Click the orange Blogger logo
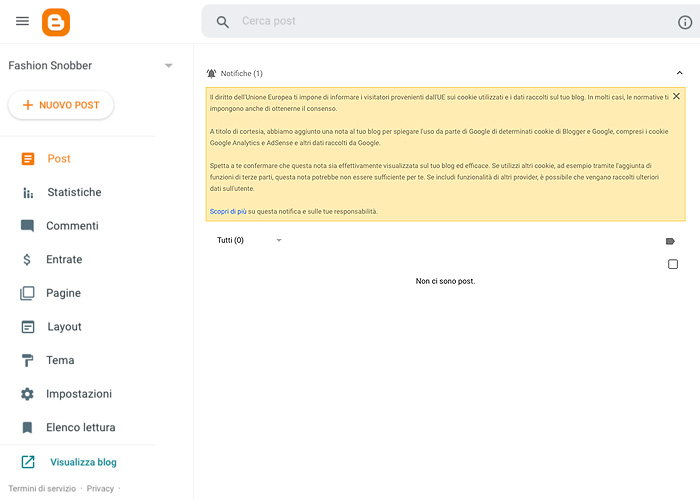 (x=56, y=22)
